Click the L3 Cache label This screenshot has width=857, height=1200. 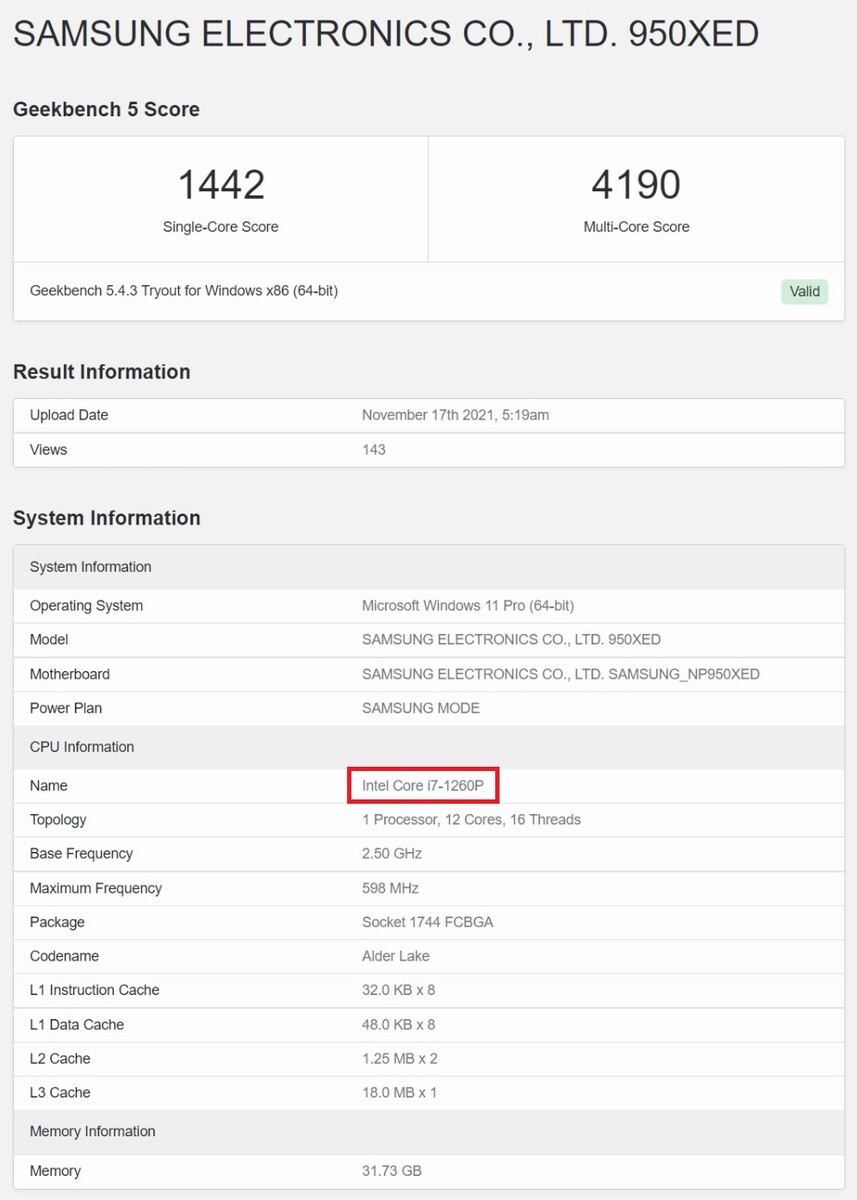click(60, 1093)
